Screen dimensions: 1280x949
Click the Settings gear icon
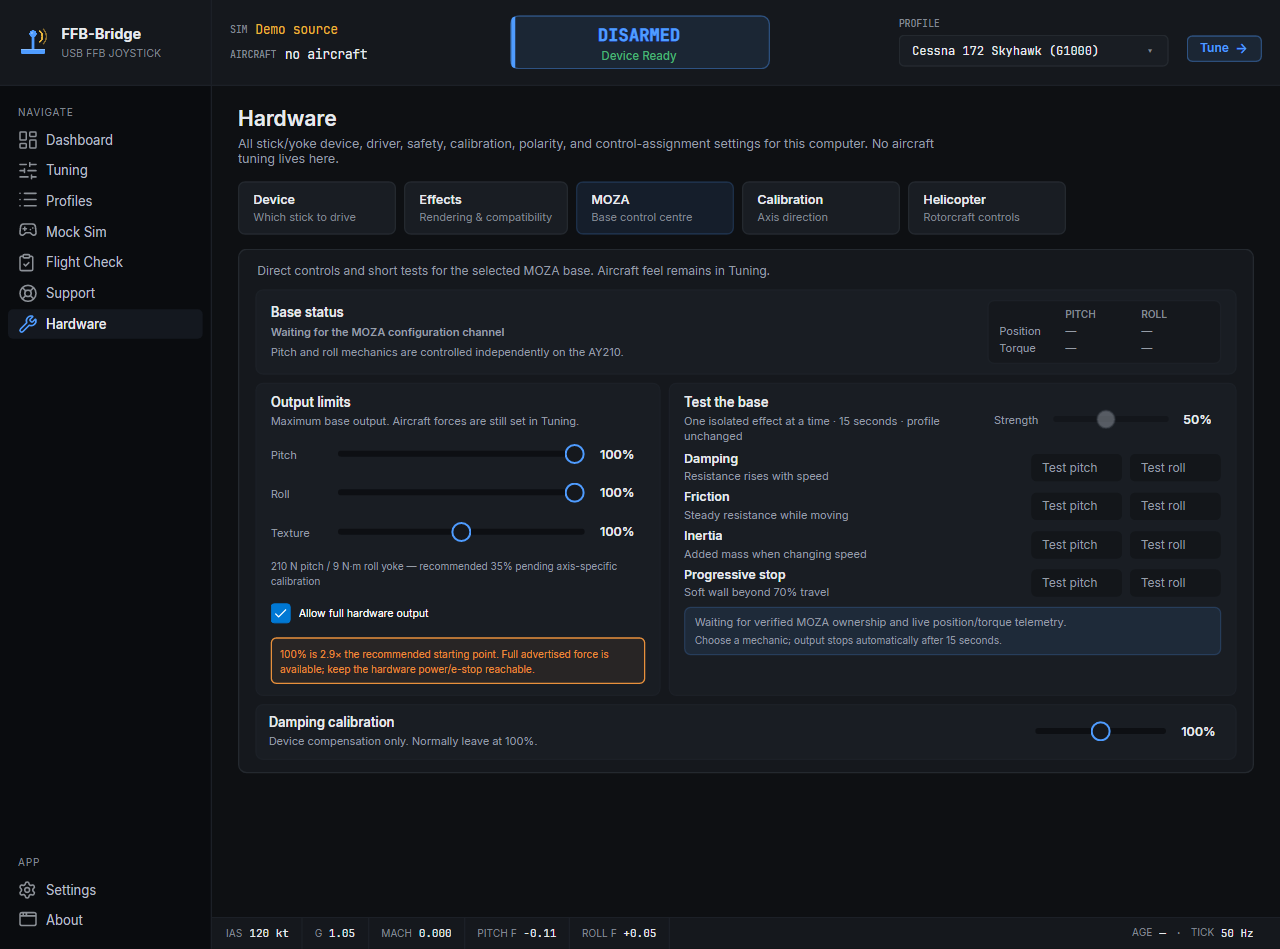(28, 890)
